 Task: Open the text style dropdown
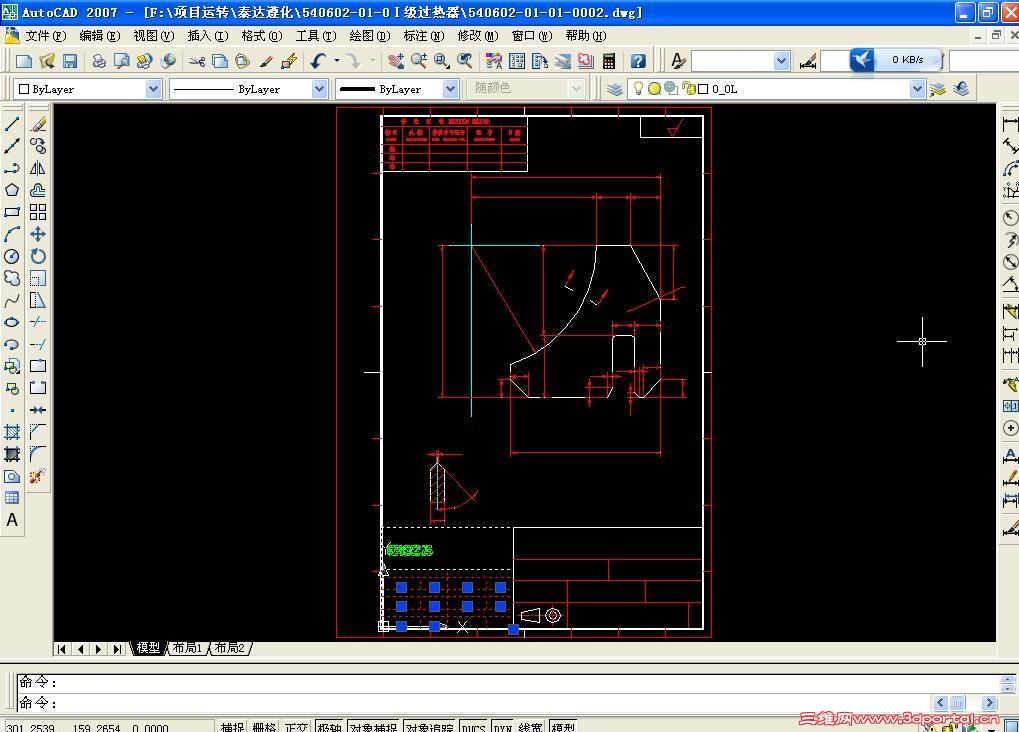[782, 61]
